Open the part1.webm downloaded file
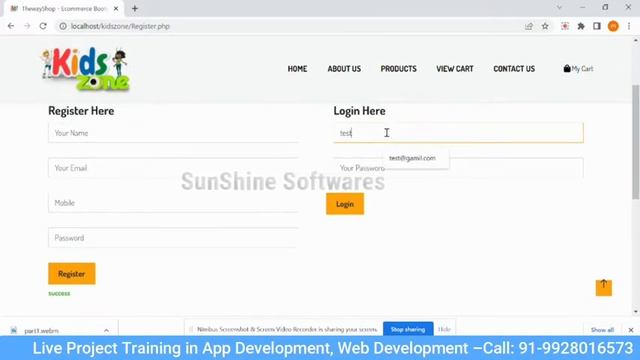 pyautogui.click(x=41, y=330)
